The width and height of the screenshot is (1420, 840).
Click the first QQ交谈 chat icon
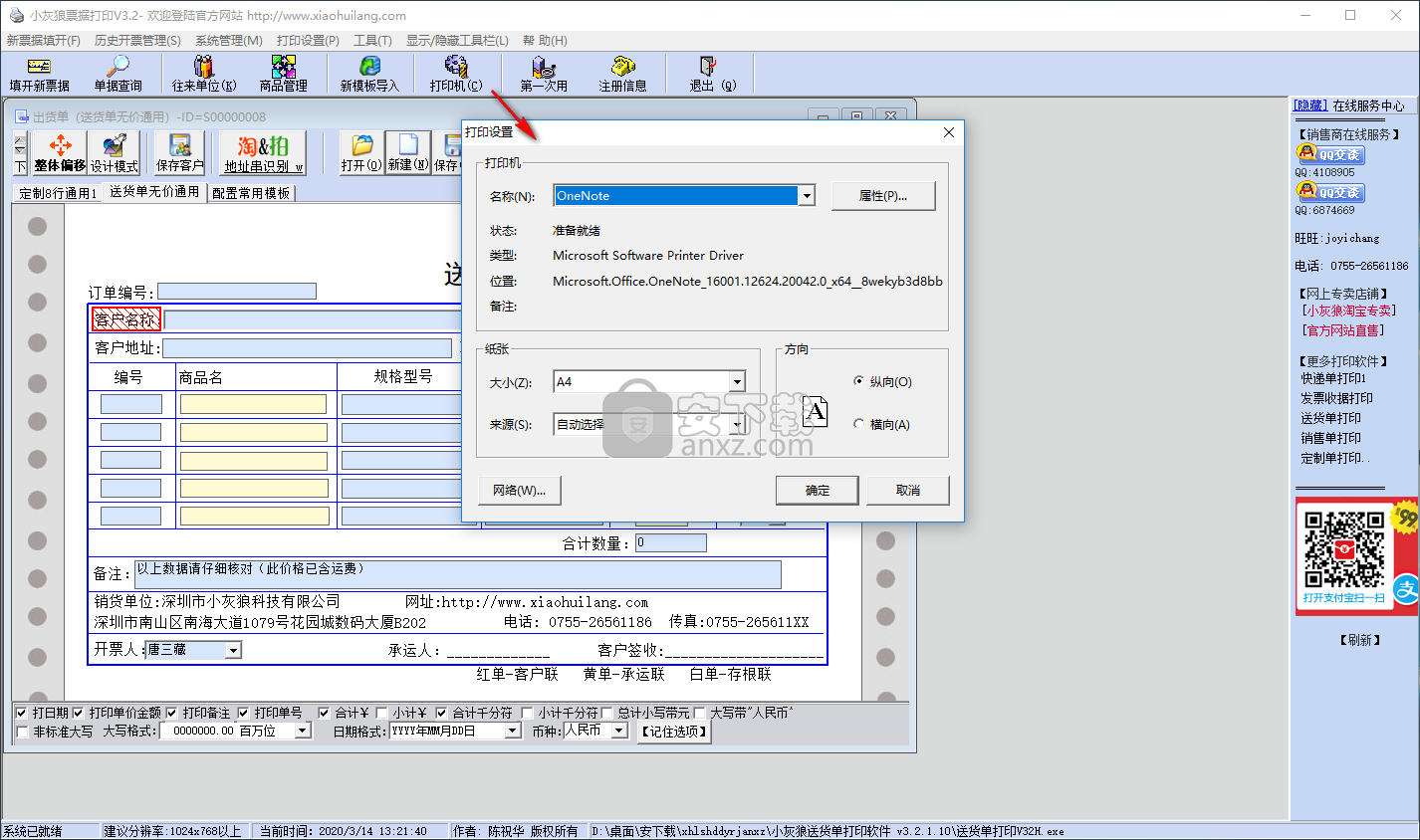pos(1330,153)
